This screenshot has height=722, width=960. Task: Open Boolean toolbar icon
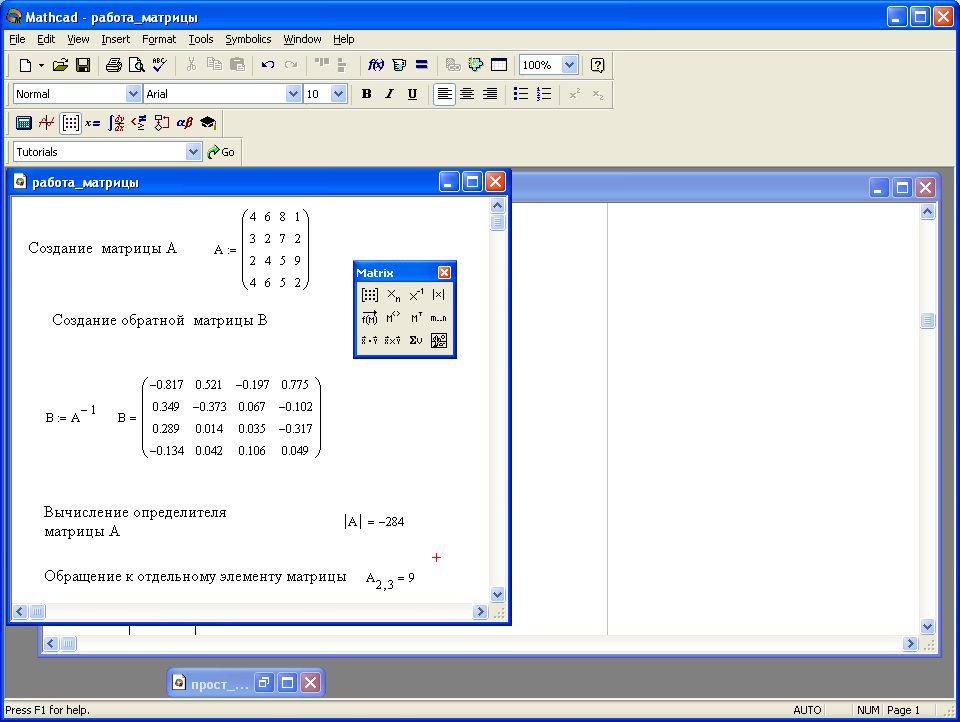point(139,123)
